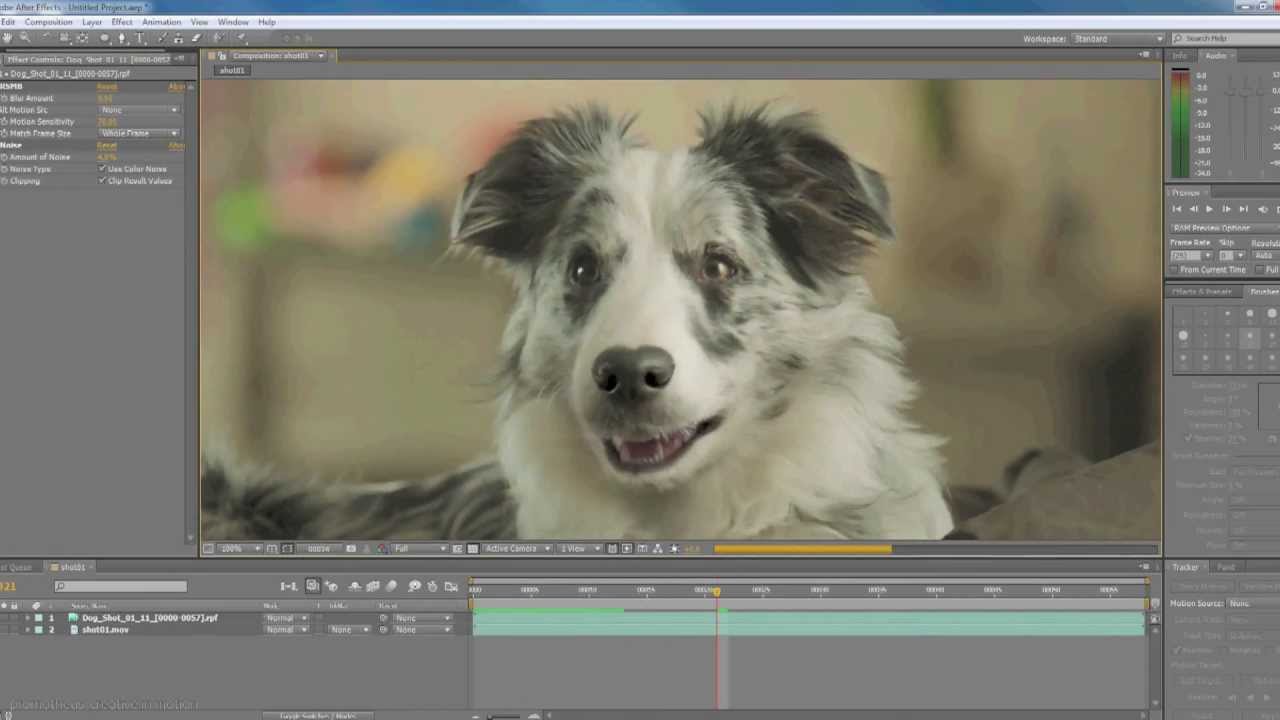The image size is (1280, 720).
Task: Toggle Amount of Noise stopwatch
Action: tap(4, 157)
